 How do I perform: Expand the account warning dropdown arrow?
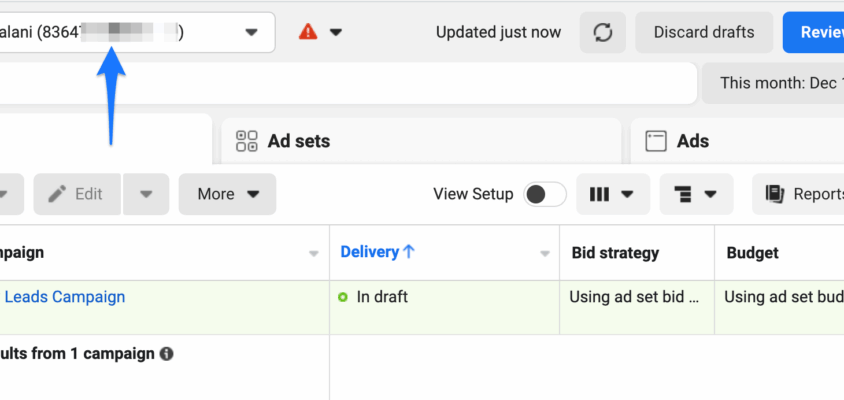(x=336, y=32)
